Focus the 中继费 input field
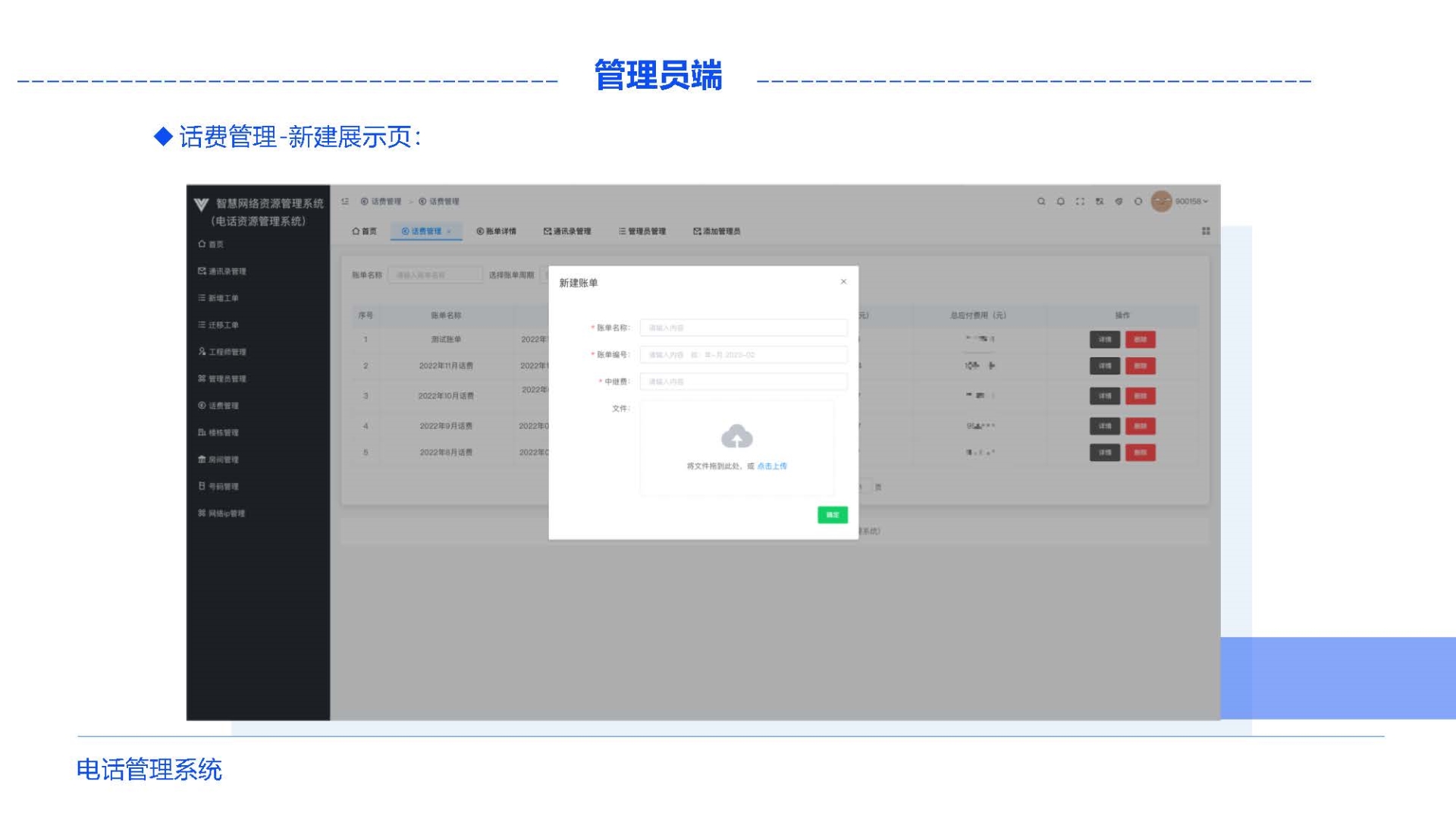Screen dimensions: 1456x819 pyautogui.click(x=743, y=381)
